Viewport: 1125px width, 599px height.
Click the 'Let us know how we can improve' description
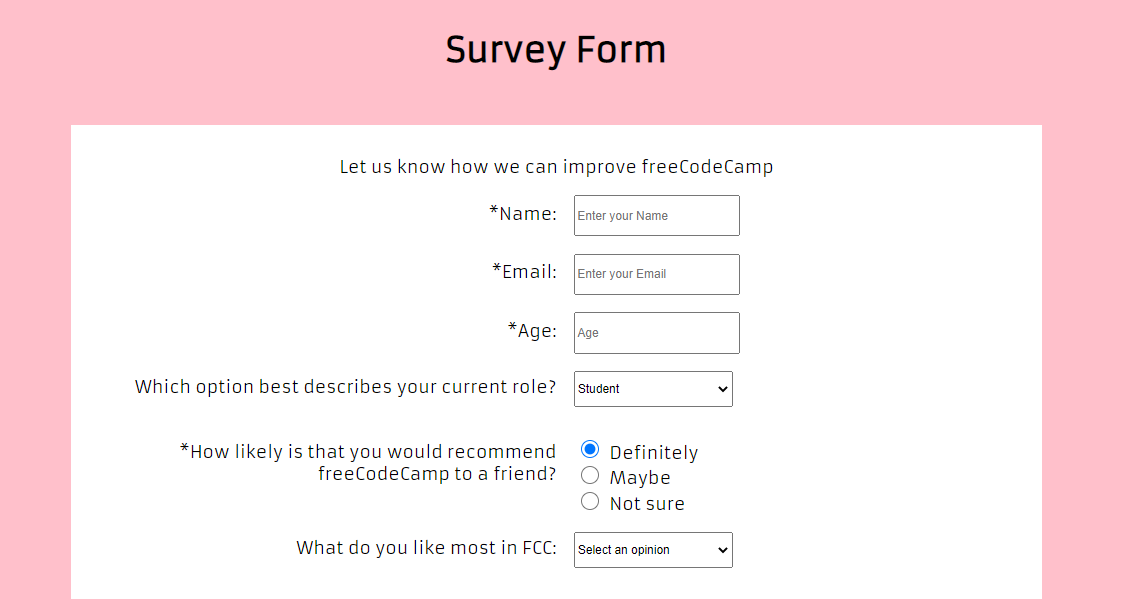point(556,167)
